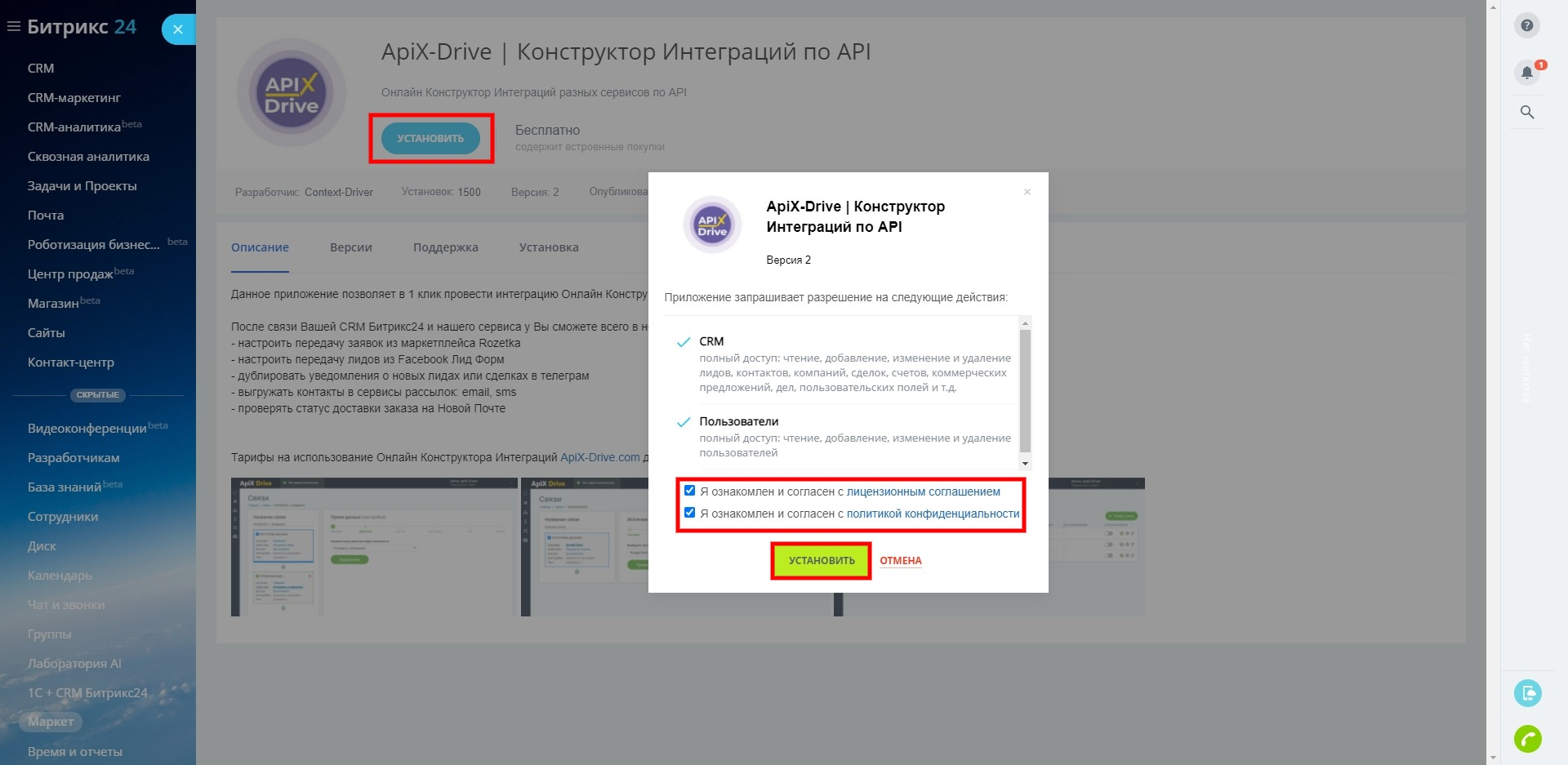
Task: Toggle the privacy policy checkbox
Action: tap(689, 513)
